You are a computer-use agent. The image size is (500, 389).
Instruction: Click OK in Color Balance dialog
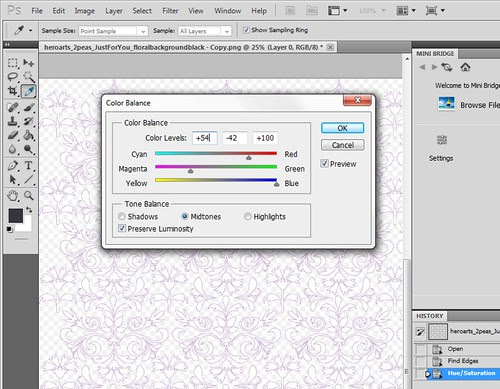coord(342,128)
